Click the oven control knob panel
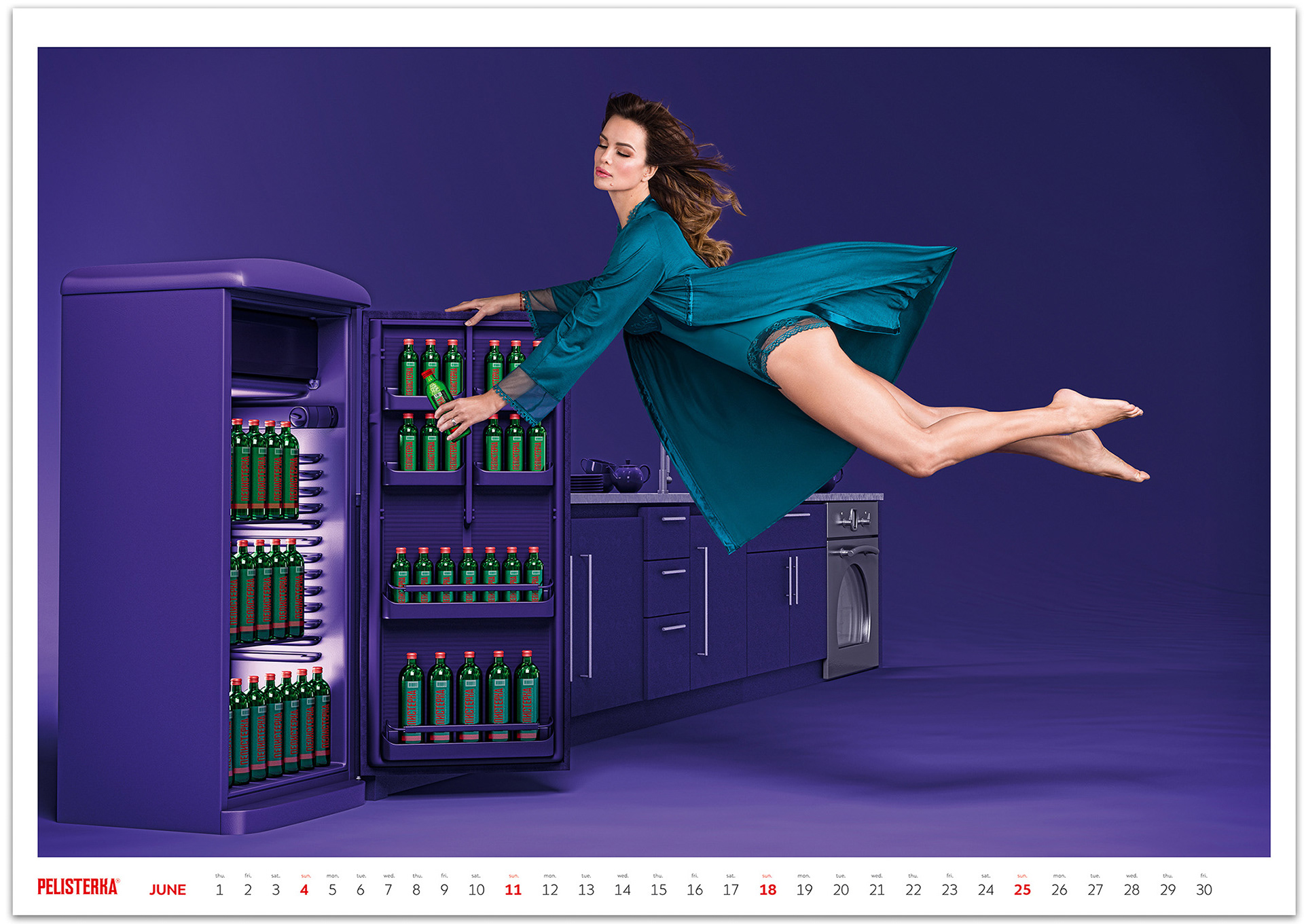1304x924 pixels. pos(853,520)
